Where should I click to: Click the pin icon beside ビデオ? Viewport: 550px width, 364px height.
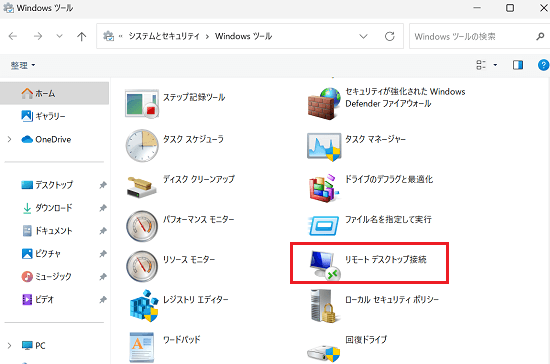pos(103,299)
